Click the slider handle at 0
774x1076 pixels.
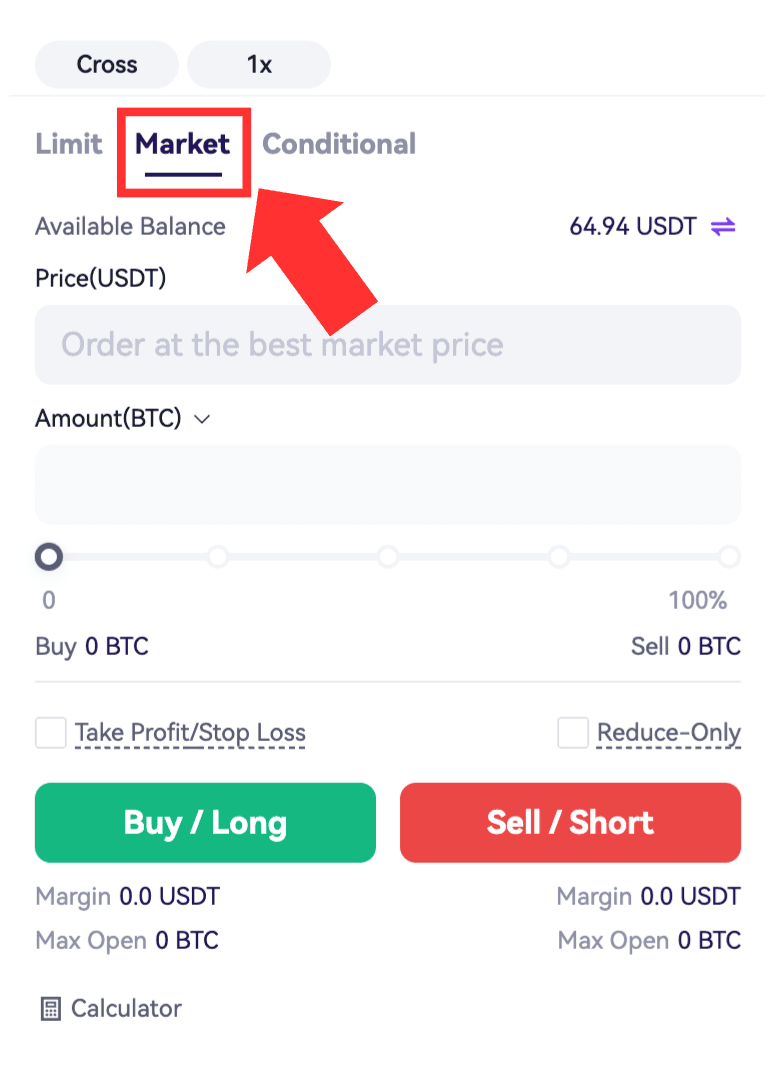click(x=49, y=557)
